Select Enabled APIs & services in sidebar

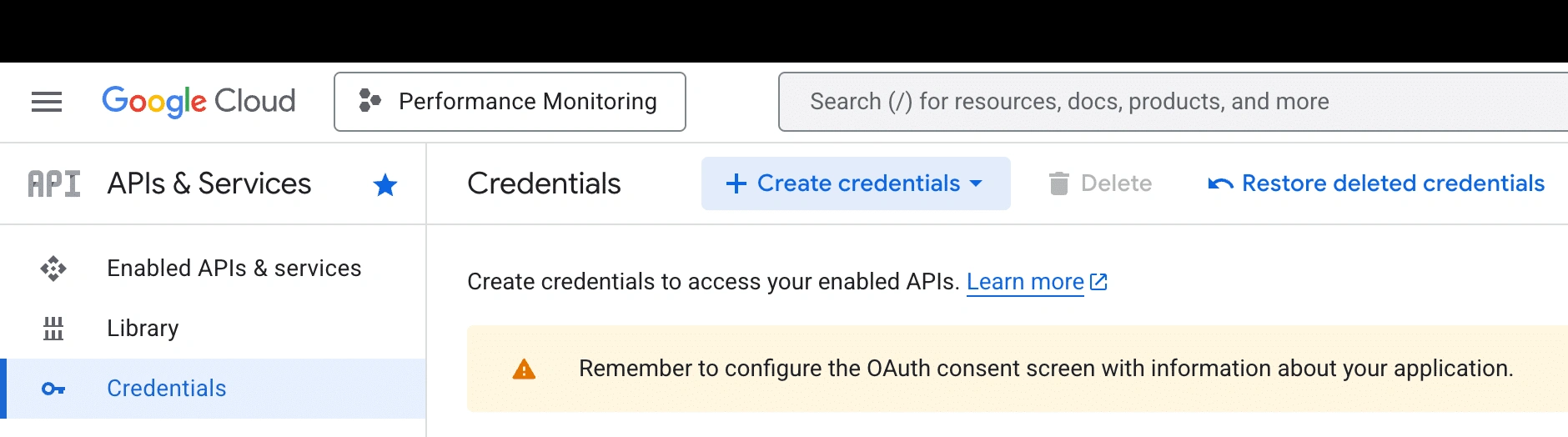click(234, 269)
